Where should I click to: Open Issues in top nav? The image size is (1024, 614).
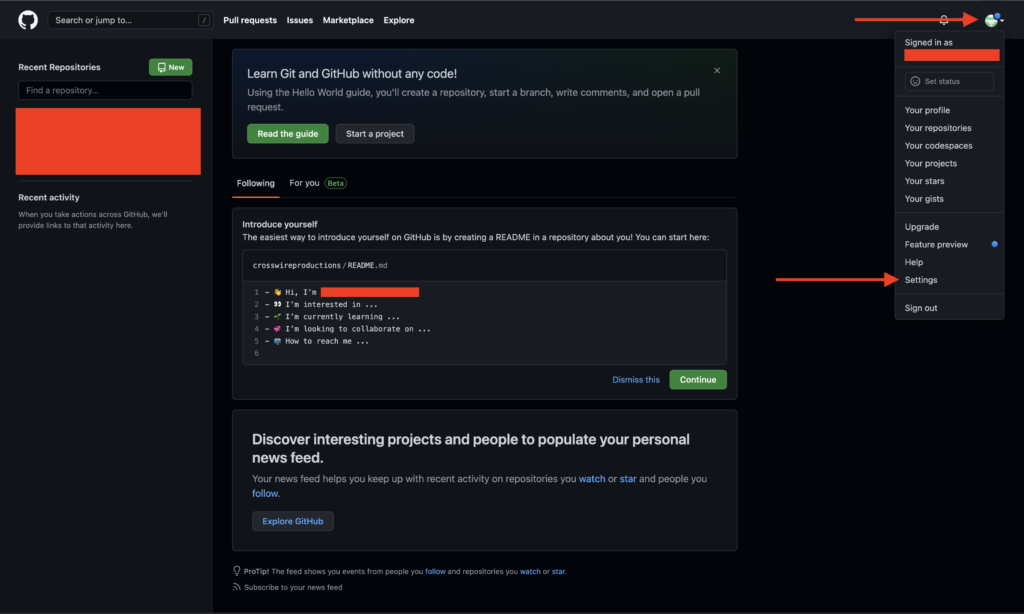point(300,20)
